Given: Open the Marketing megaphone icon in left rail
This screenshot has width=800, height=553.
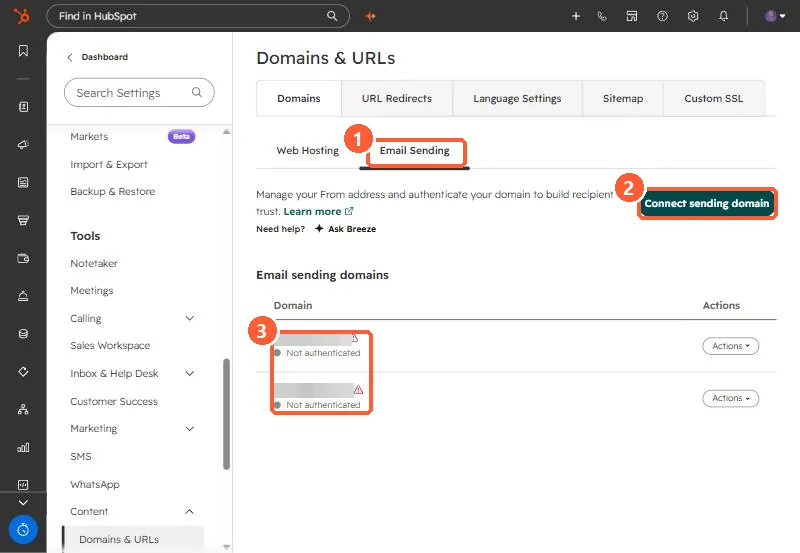Looking at the screenshot, I should [23, 145].
